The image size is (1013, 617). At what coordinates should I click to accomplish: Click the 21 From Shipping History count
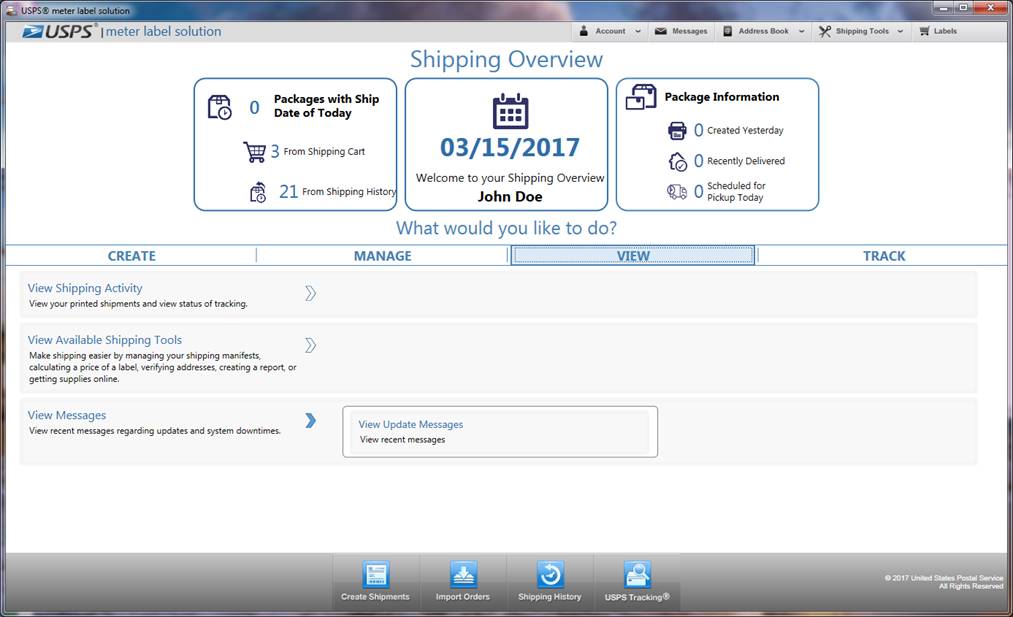click(288, 191)
